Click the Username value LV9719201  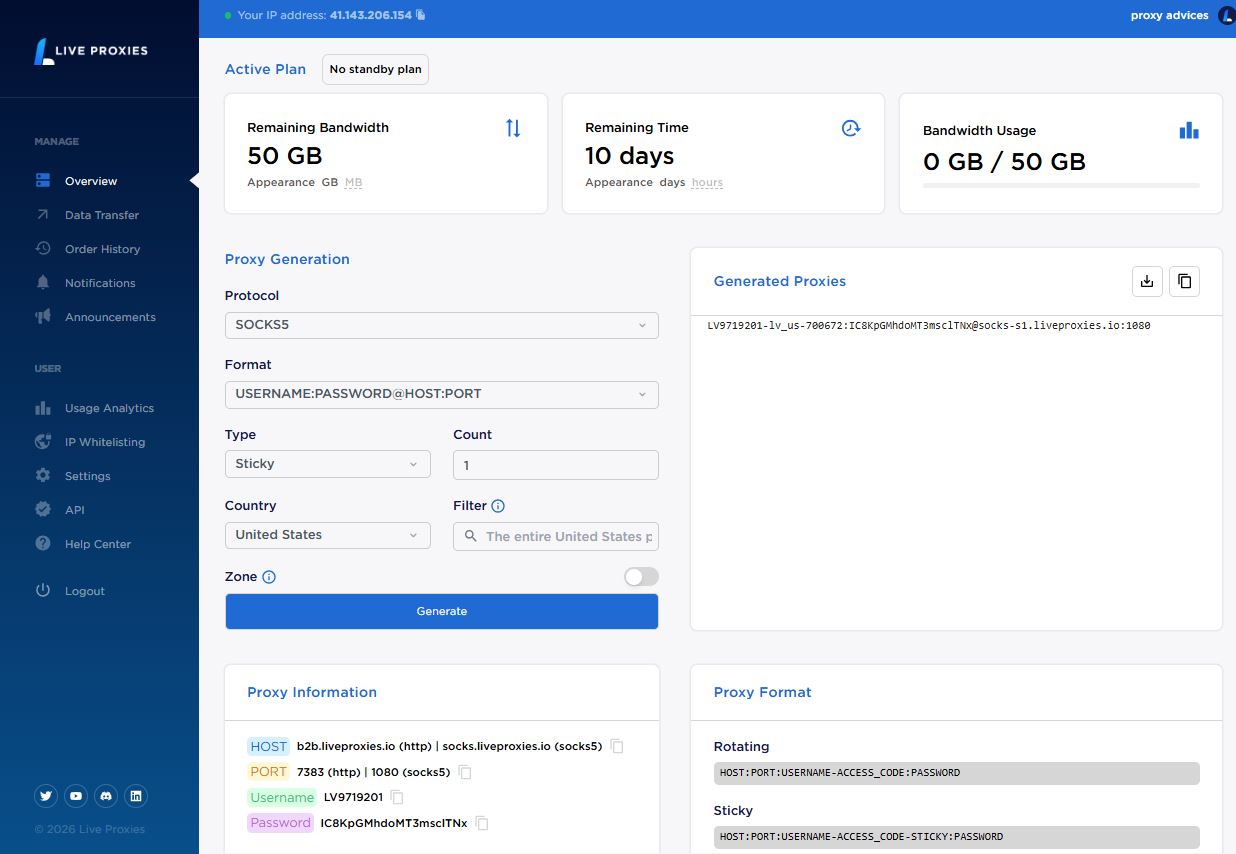(353, 797)
